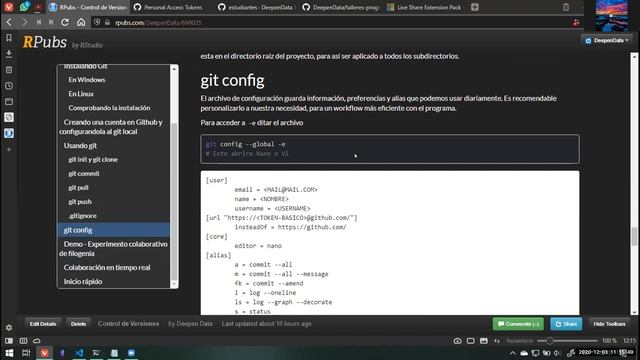Screen dimensions: 640x360
Task: Jump to 'git push' section
Action: tap(80, 202)
